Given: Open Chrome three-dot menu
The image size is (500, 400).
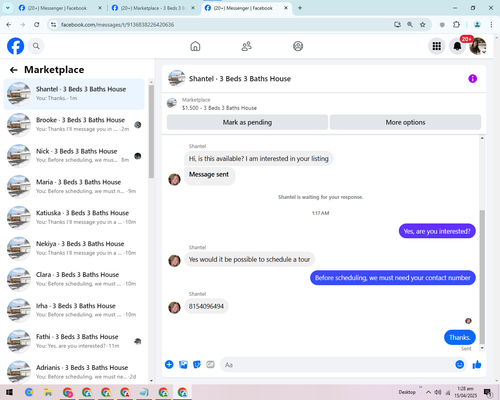Looking at the screenshot, I should [x=491, y=24].
